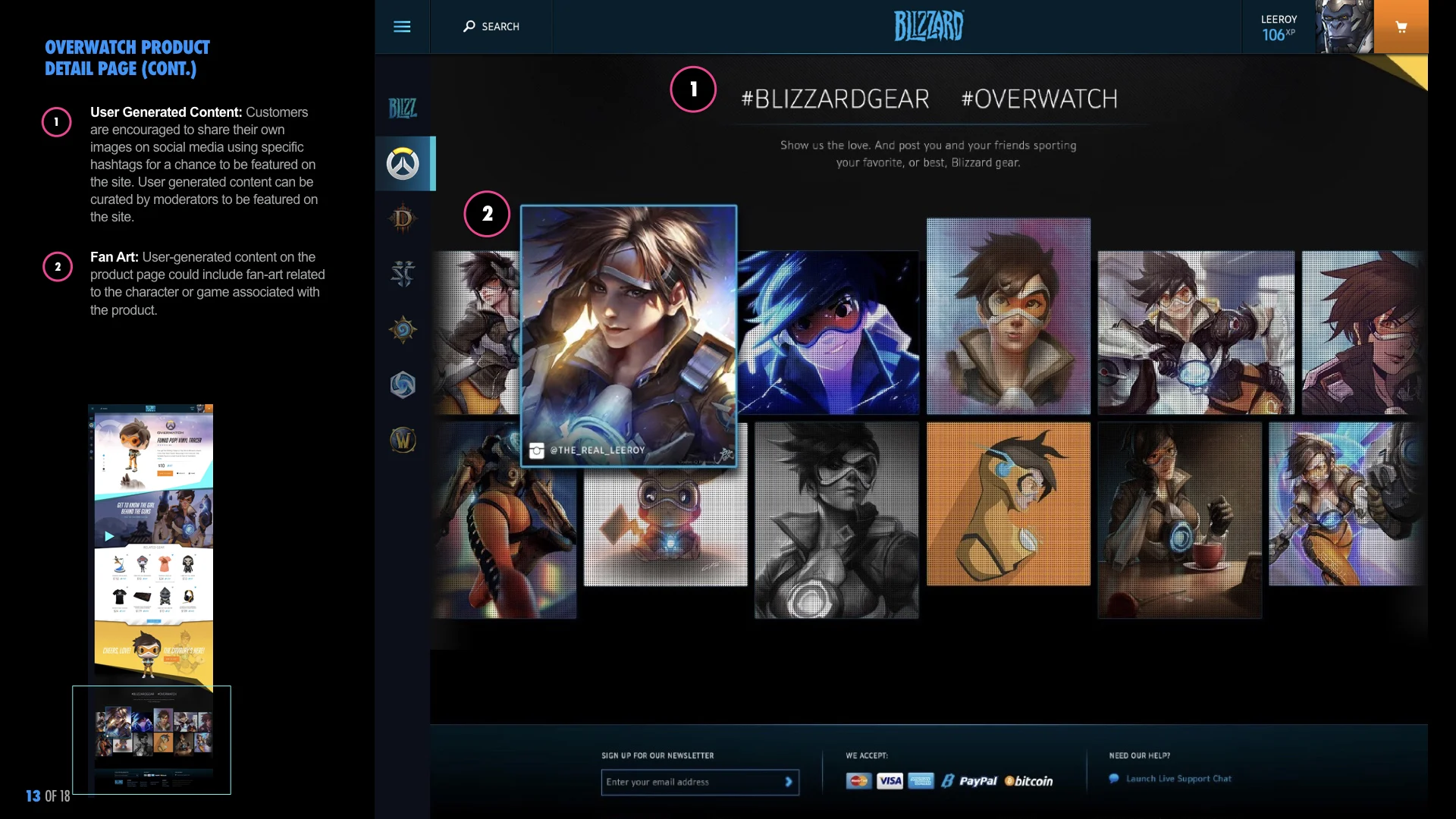Select the #OVERWATCH hashtag
The image size is (1456, 819).
pos(1039,99)
